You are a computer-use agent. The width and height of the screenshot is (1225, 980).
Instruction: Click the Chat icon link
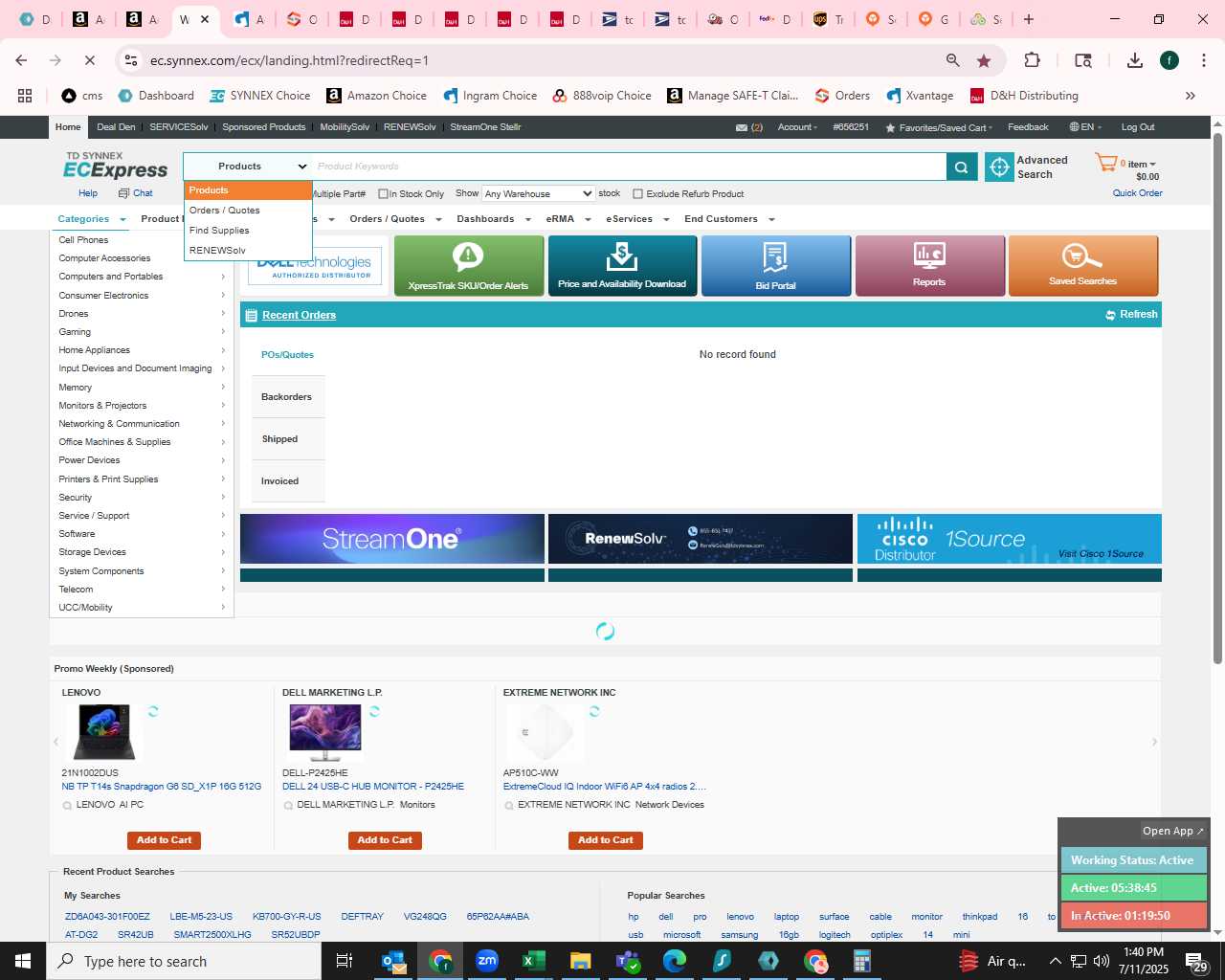pyautogui.click(x=135, y=193)
